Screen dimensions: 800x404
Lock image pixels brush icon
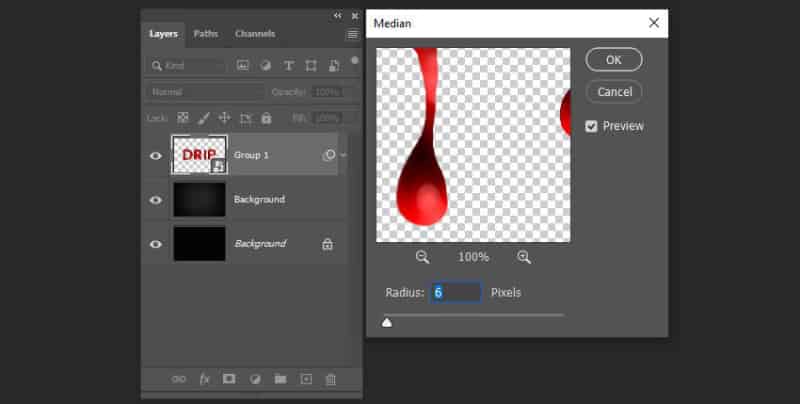point(204,118)
